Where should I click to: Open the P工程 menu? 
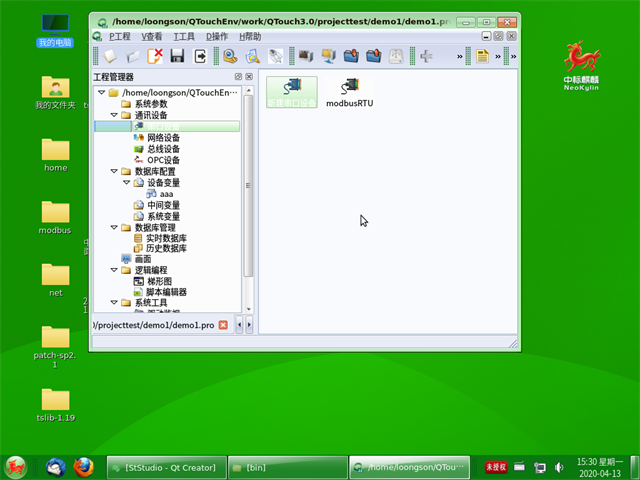[119, 36]
